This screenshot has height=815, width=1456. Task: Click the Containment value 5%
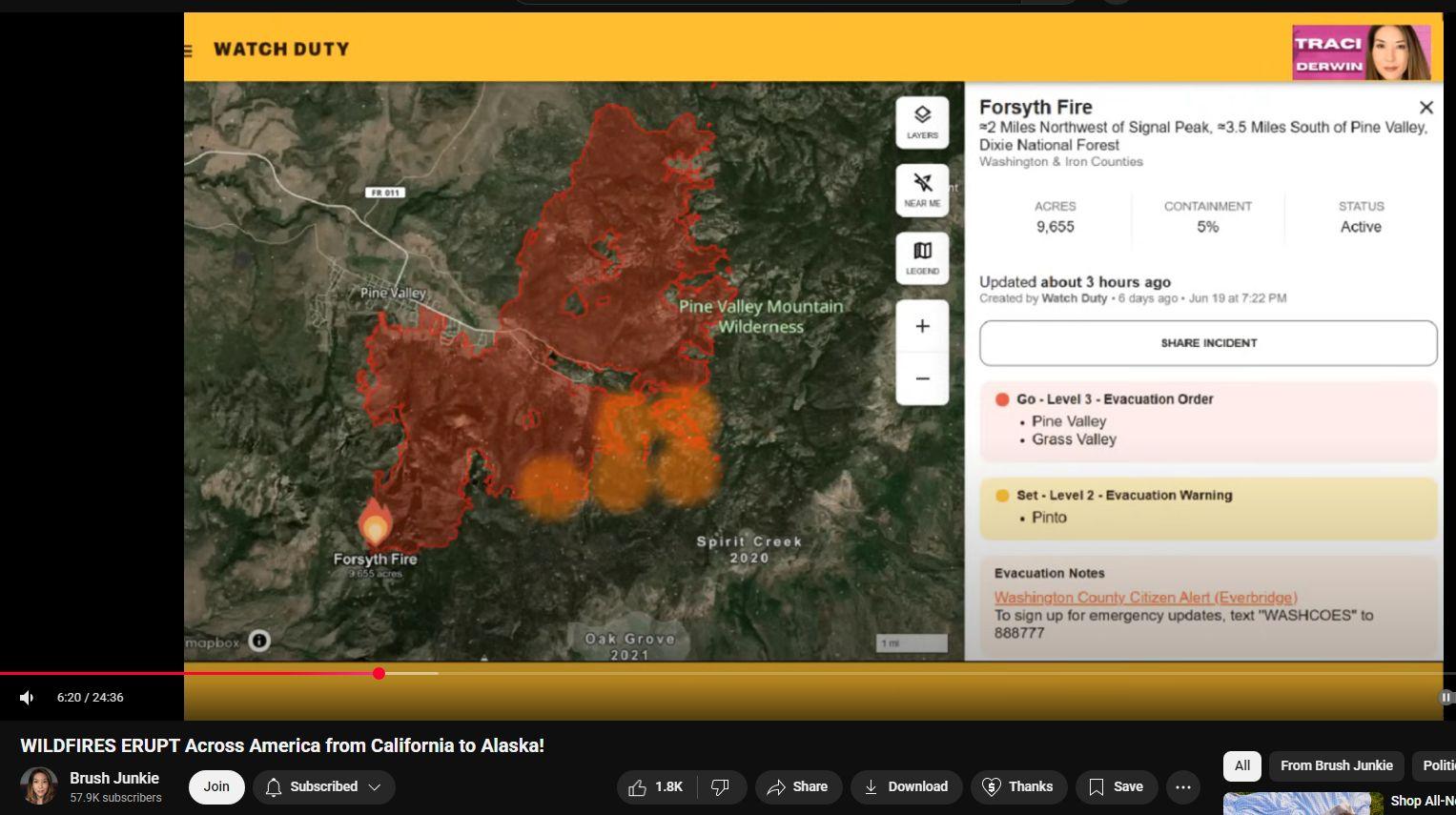tap(1207, 227)
